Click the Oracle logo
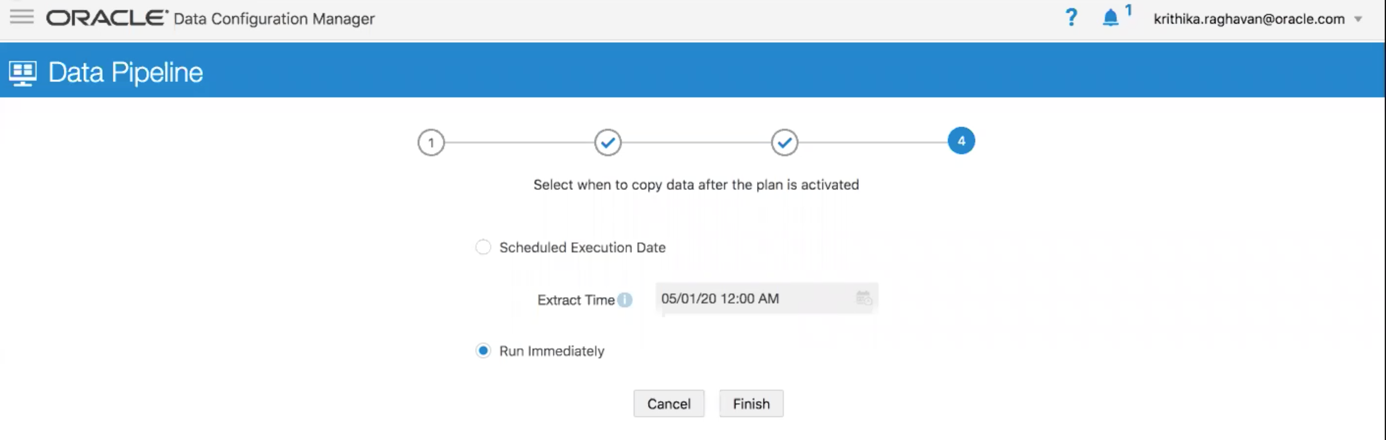The height and width of the screenshot is (440, 1386). pos(107,18)
